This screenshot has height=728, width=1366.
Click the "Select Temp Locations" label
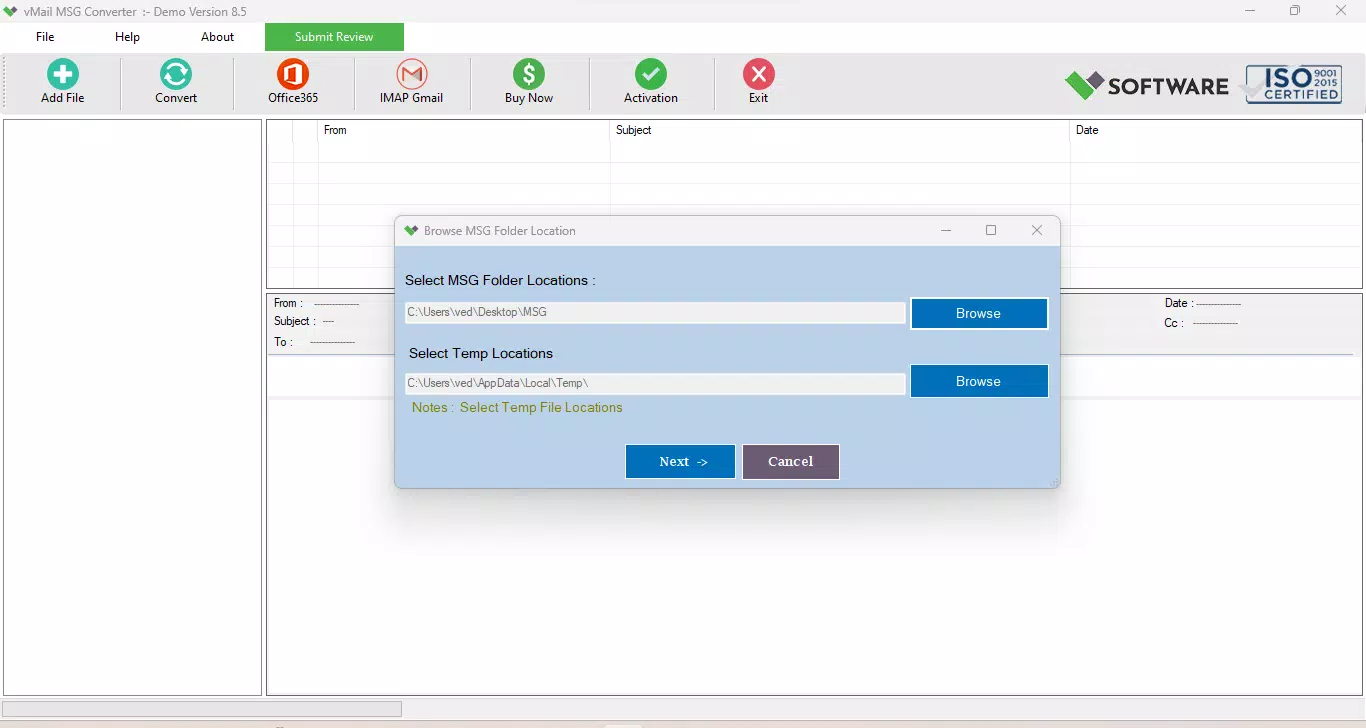coord(481,354)
